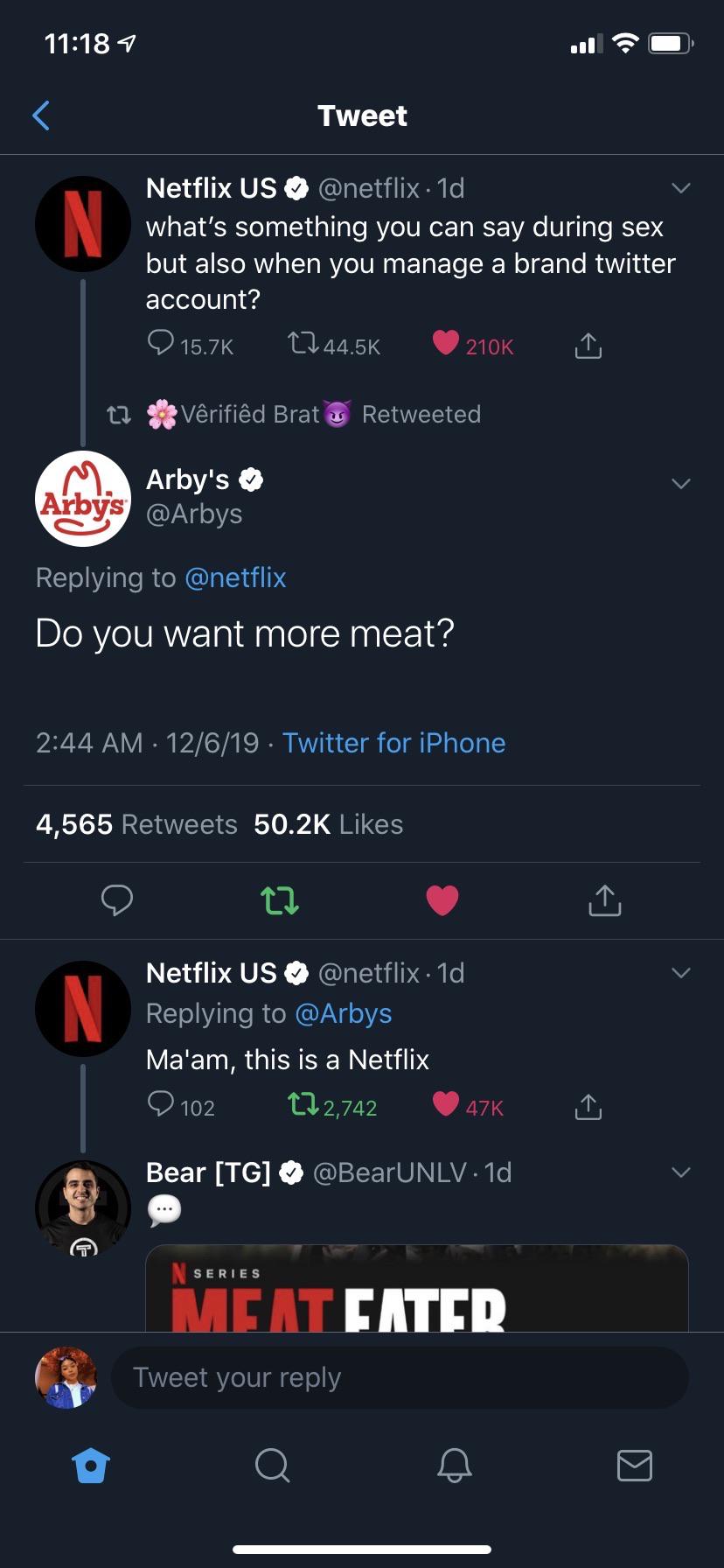This screenshot has height=1568, width=724.
Task: Go to Home tab icon
Action: [x=91, y=1465]
